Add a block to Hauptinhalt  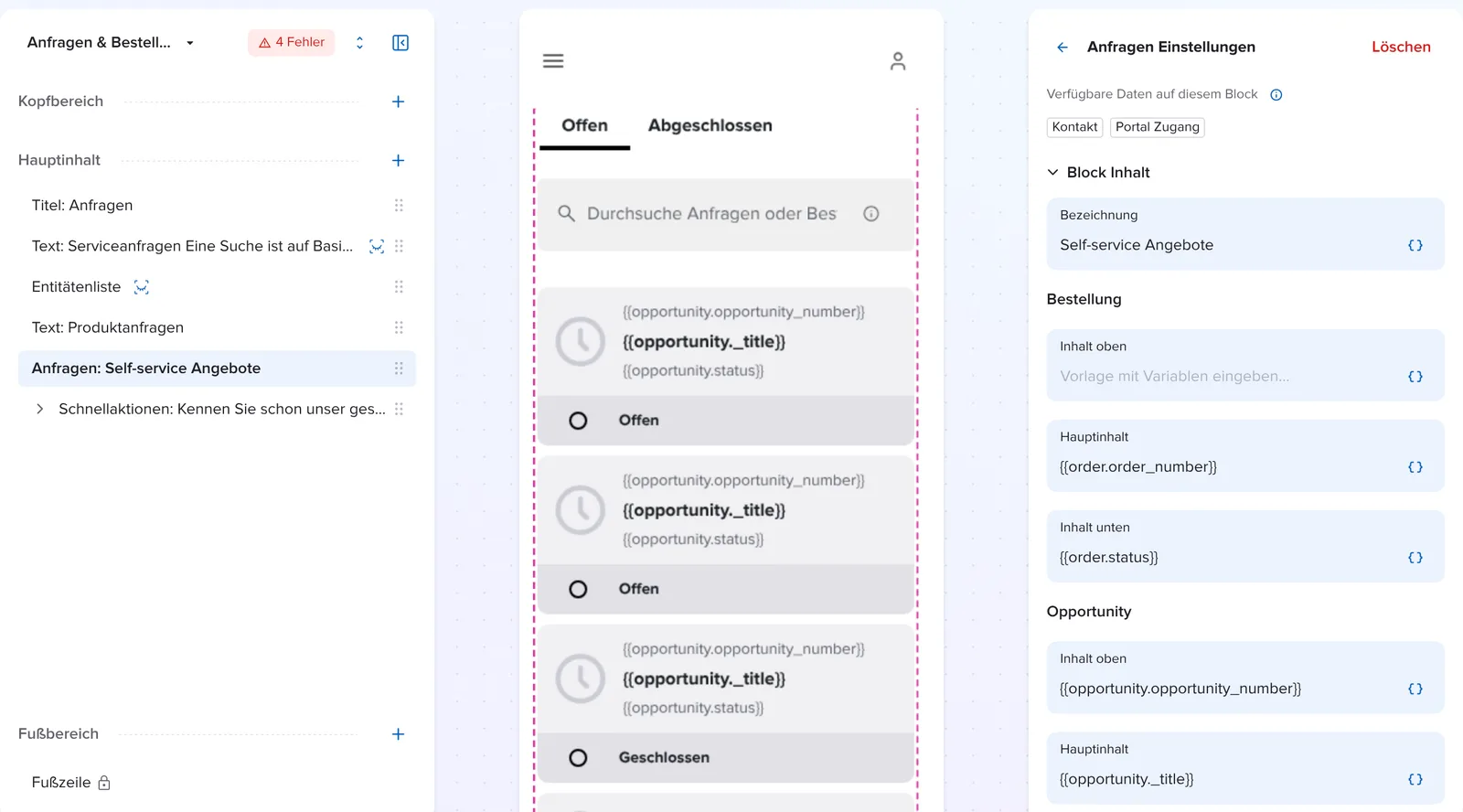tap(398, 161)
